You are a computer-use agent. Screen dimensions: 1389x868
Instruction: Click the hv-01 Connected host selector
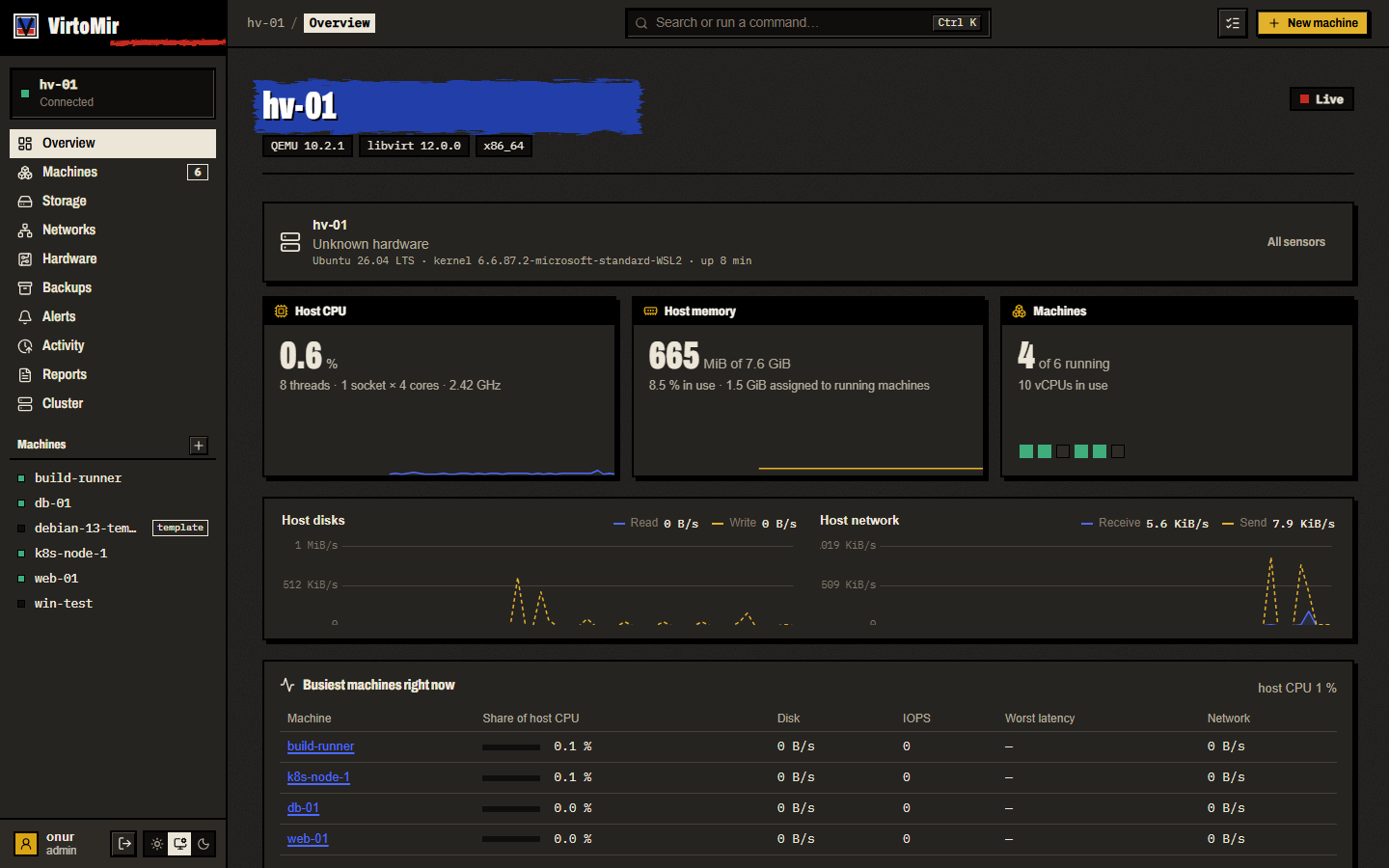pos(112,93)
